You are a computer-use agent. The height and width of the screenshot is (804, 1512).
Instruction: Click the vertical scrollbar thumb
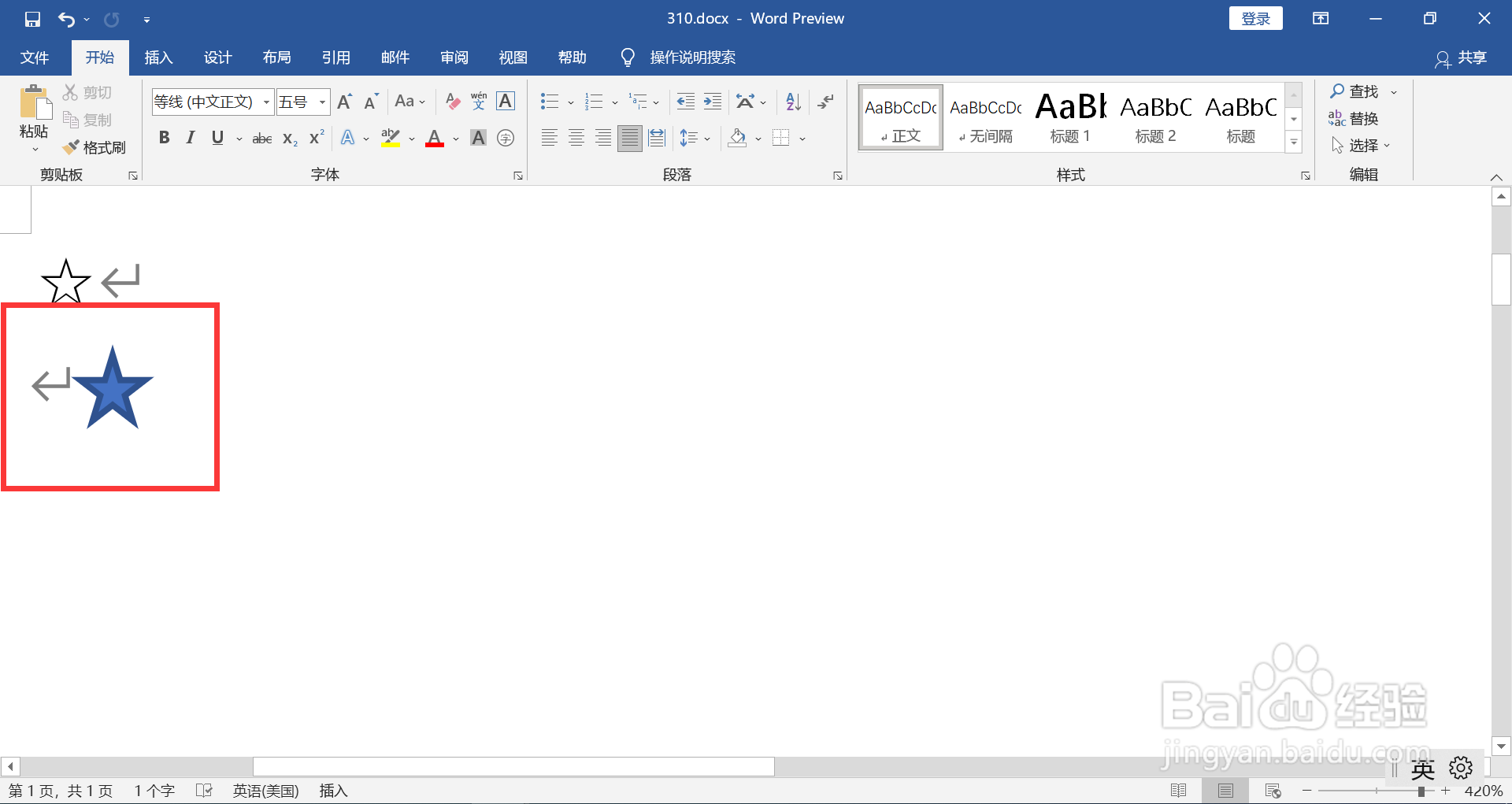click(x=1501, y=279)
